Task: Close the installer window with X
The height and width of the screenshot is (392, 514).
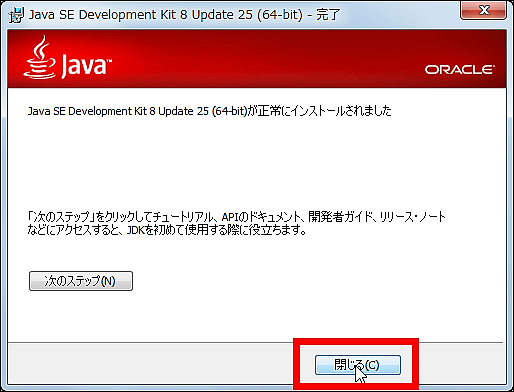Action: pos(483,11)
